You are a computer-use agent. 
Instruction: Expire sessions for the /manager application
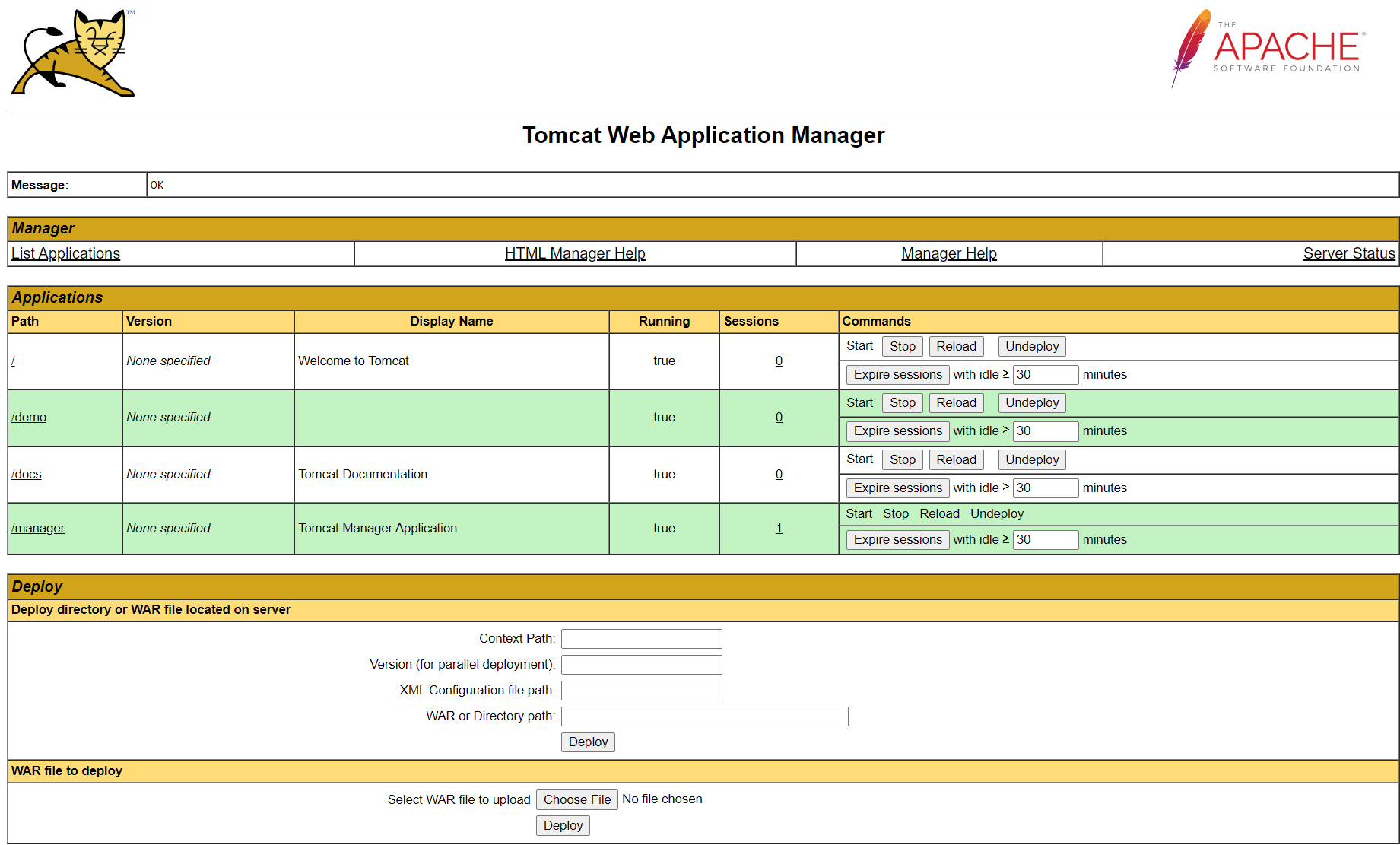coord(897,539)
